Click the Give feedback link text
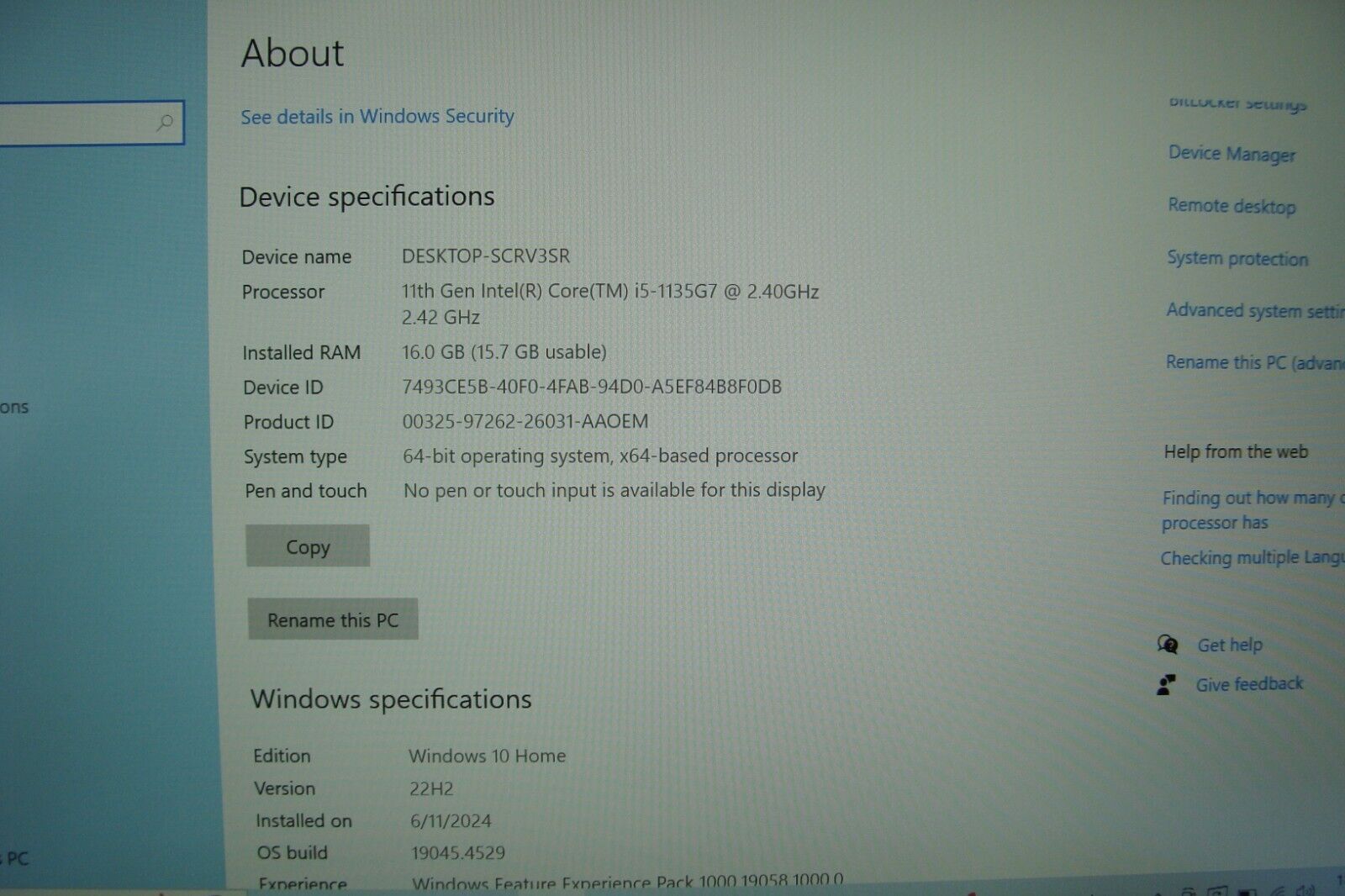 click(x=1249, y=684)
